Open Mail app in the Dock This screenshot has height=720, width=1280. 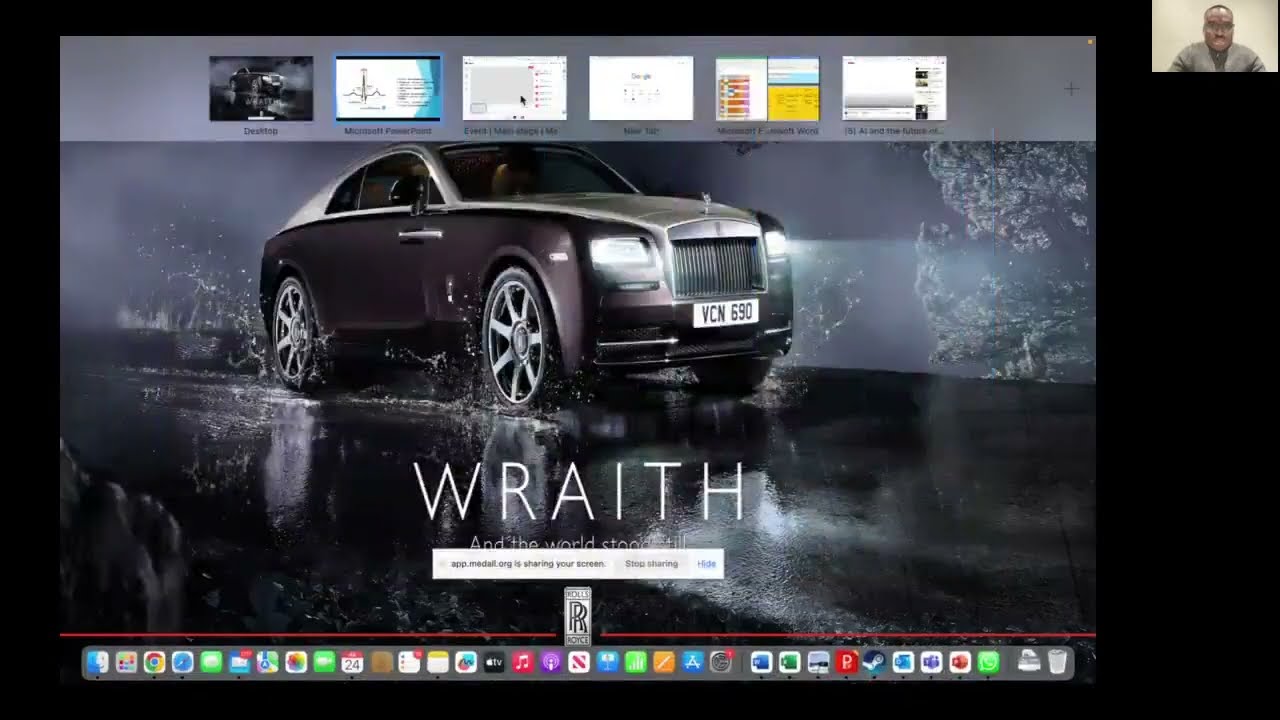[x=239, y=662]
